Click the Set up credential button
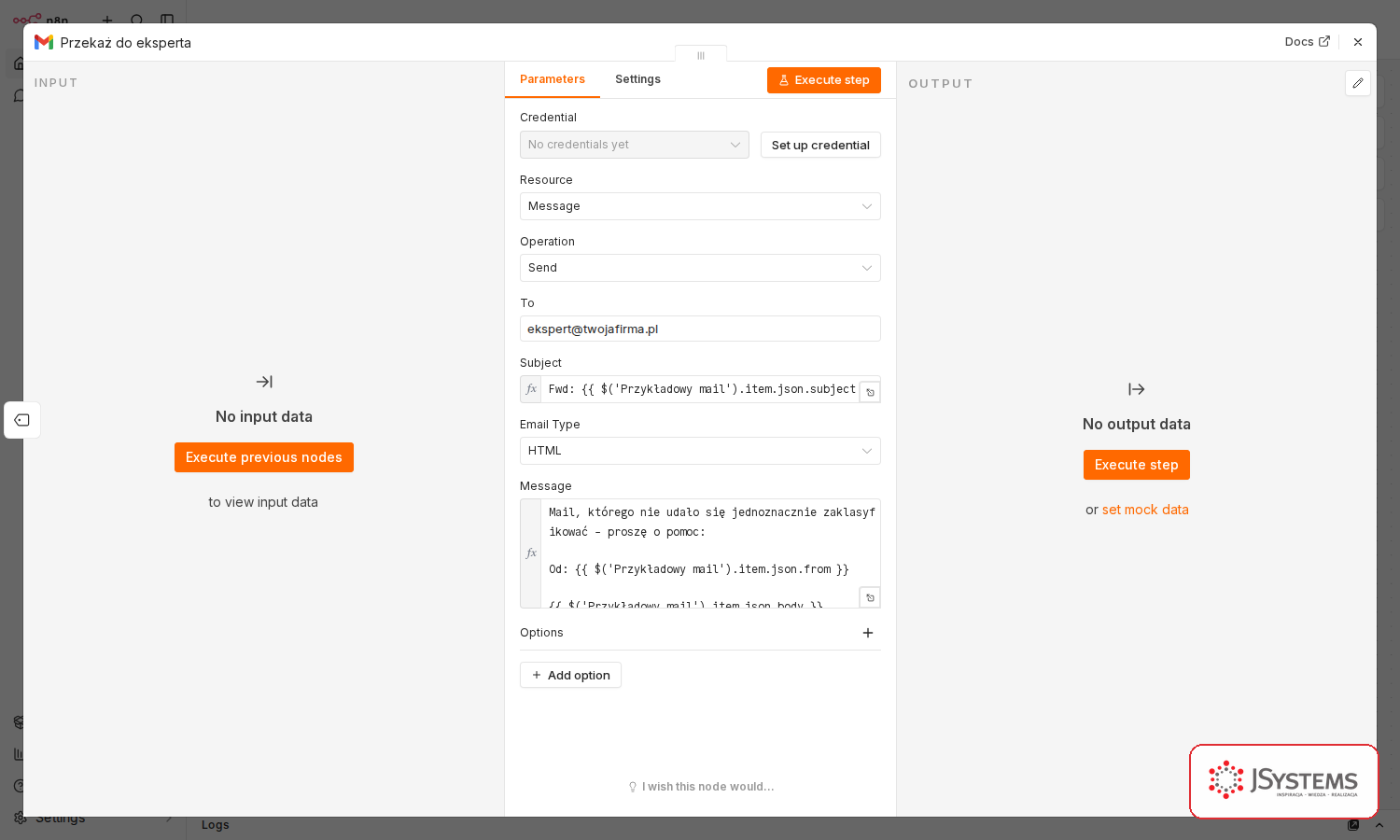The height and width of the screenshot is (840, 1400). point(820,145)
